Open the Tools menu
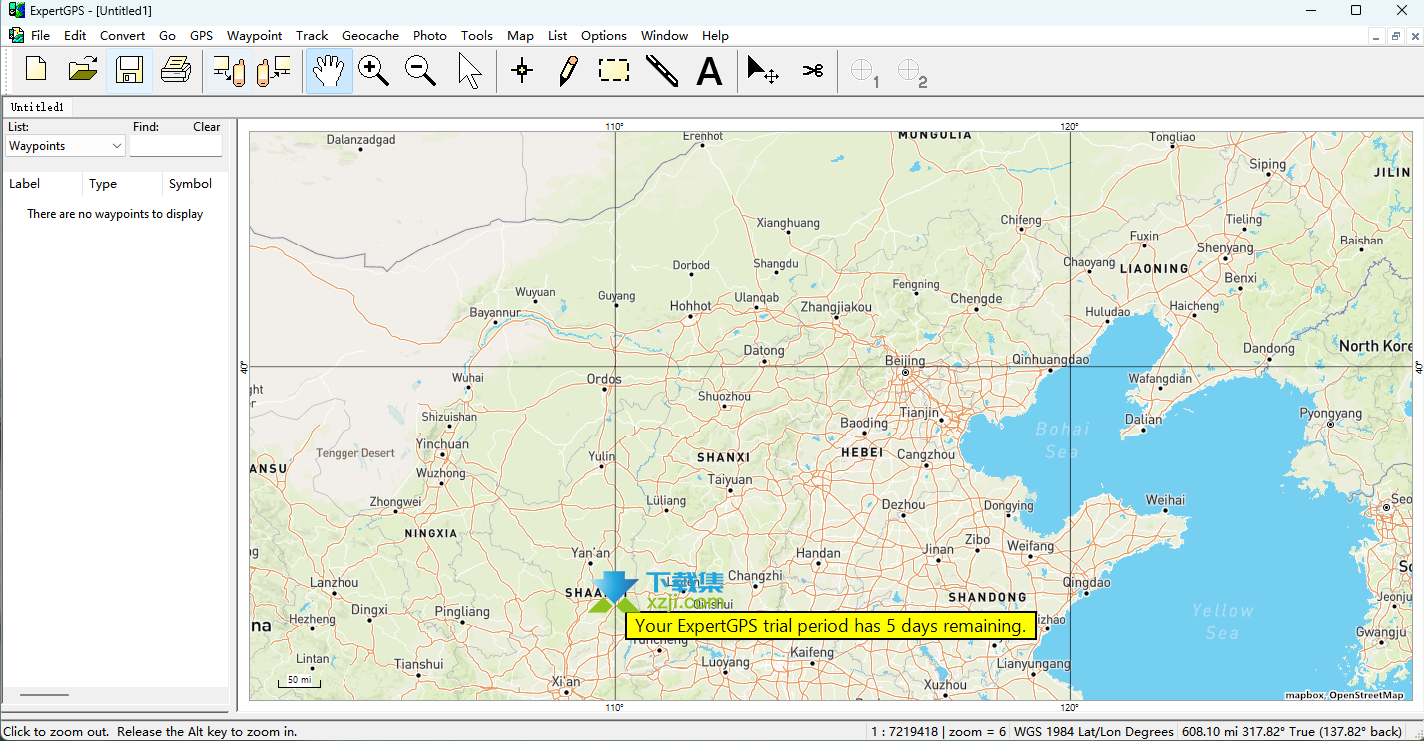Viewport: 1424px width, 741px height. (x=477, y=35)
